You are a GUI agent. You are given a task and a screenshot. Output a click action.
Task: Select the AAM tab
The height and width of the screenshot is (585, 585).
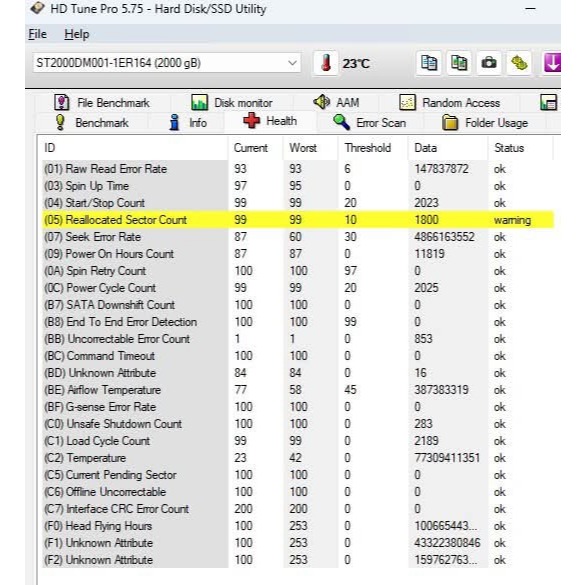pyautogui.click(x=337, y=102)
